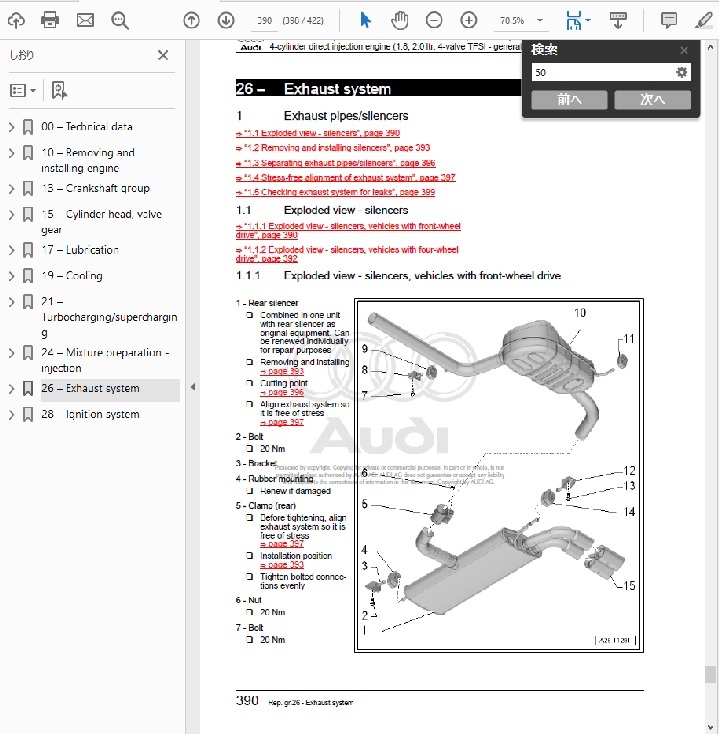Zoom out with minus icon
Image resolution: width=719 pixels, height=734 pixels.
pos(434,21)
